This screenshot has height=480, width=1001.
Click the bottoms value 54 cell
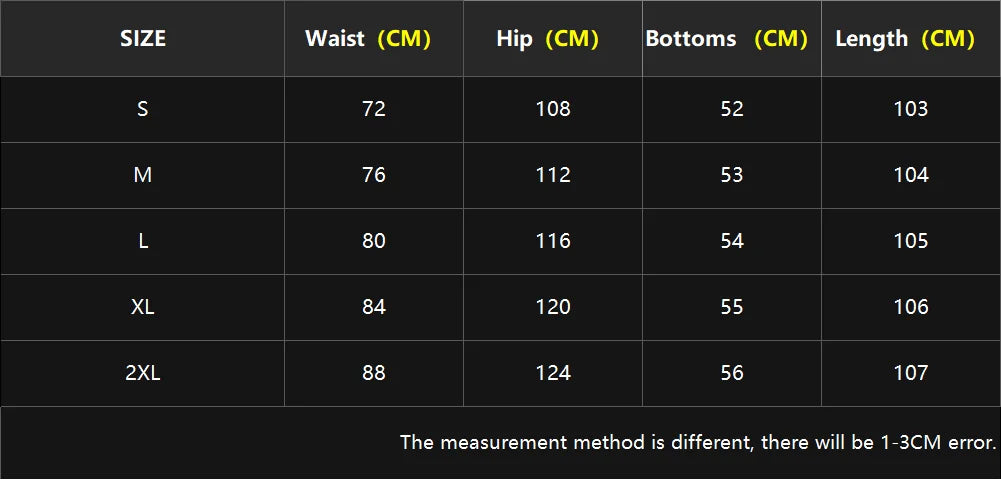[x=732, y=241]
